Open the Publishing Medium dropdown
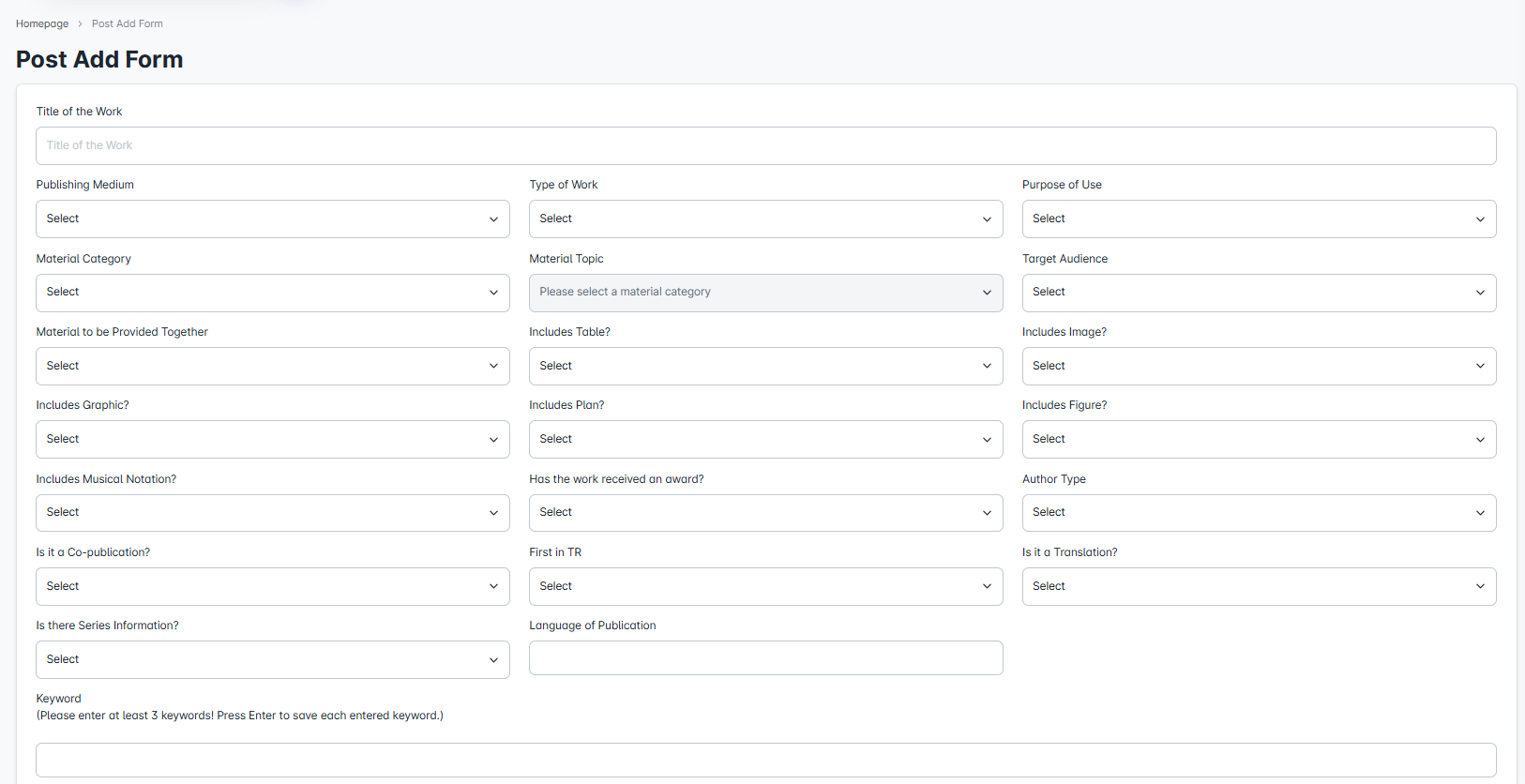The width and height of the screenshot is (1525, 784). 272,219
